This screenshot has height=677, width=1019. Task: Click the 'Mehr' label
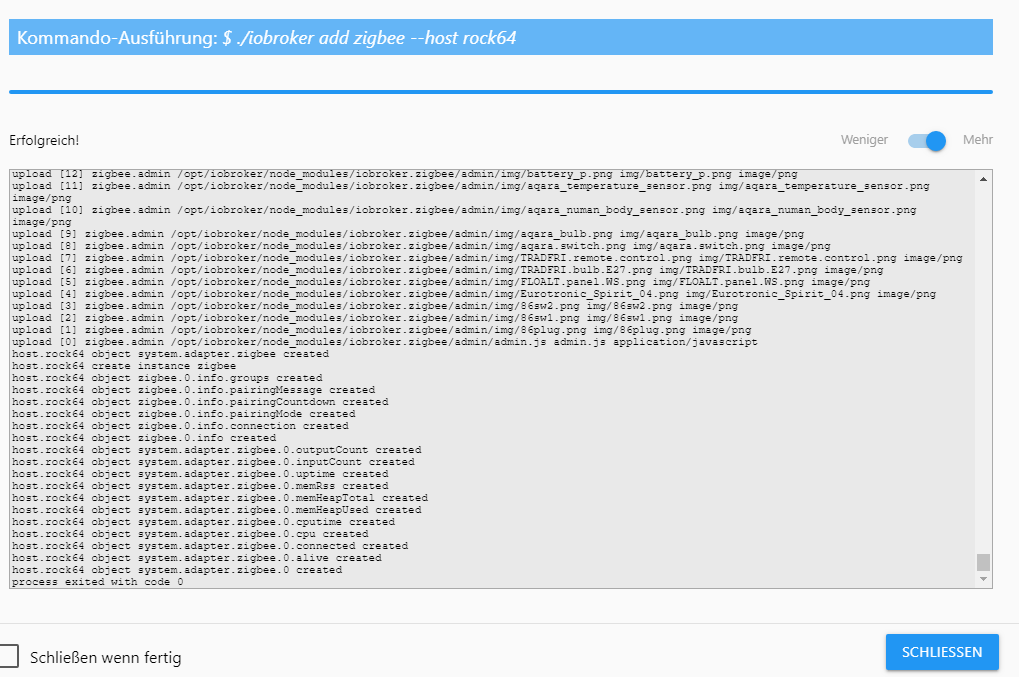tap(977, 140)
